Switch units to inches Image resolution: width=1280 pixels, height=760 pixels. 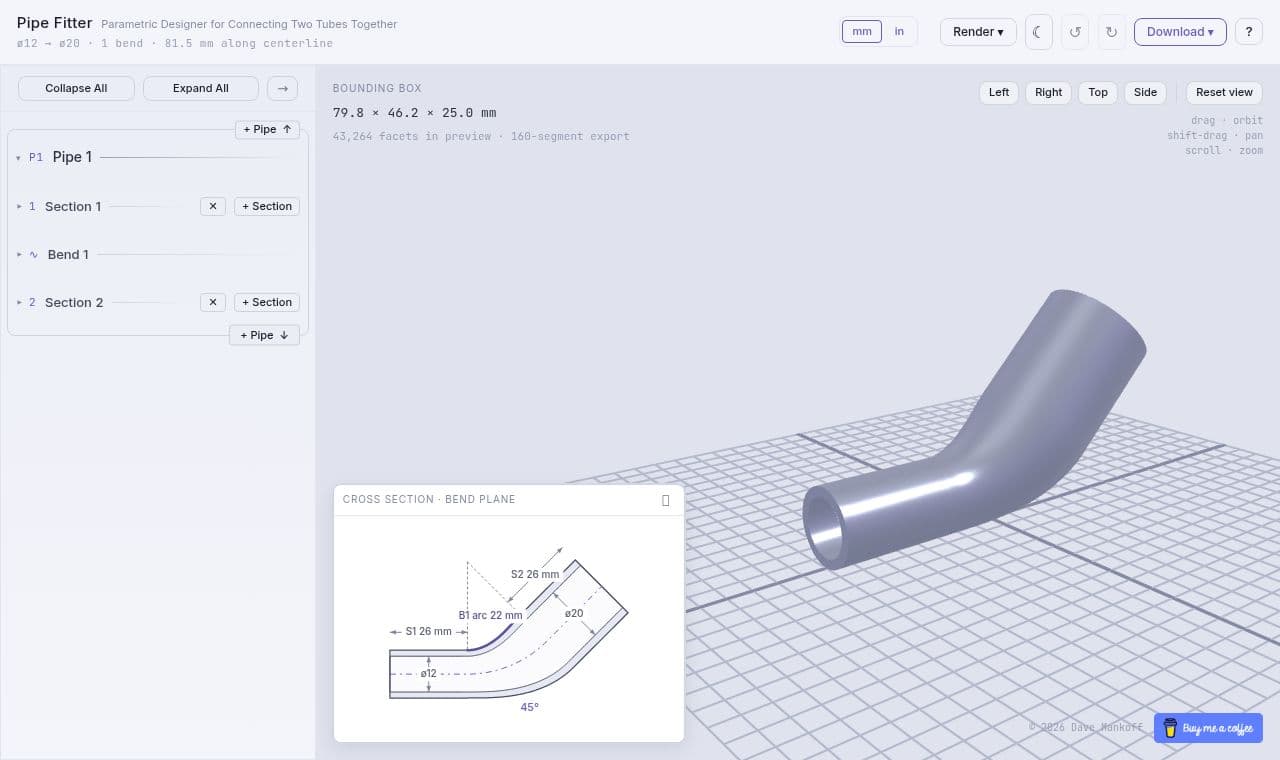(x=899, y=31)
